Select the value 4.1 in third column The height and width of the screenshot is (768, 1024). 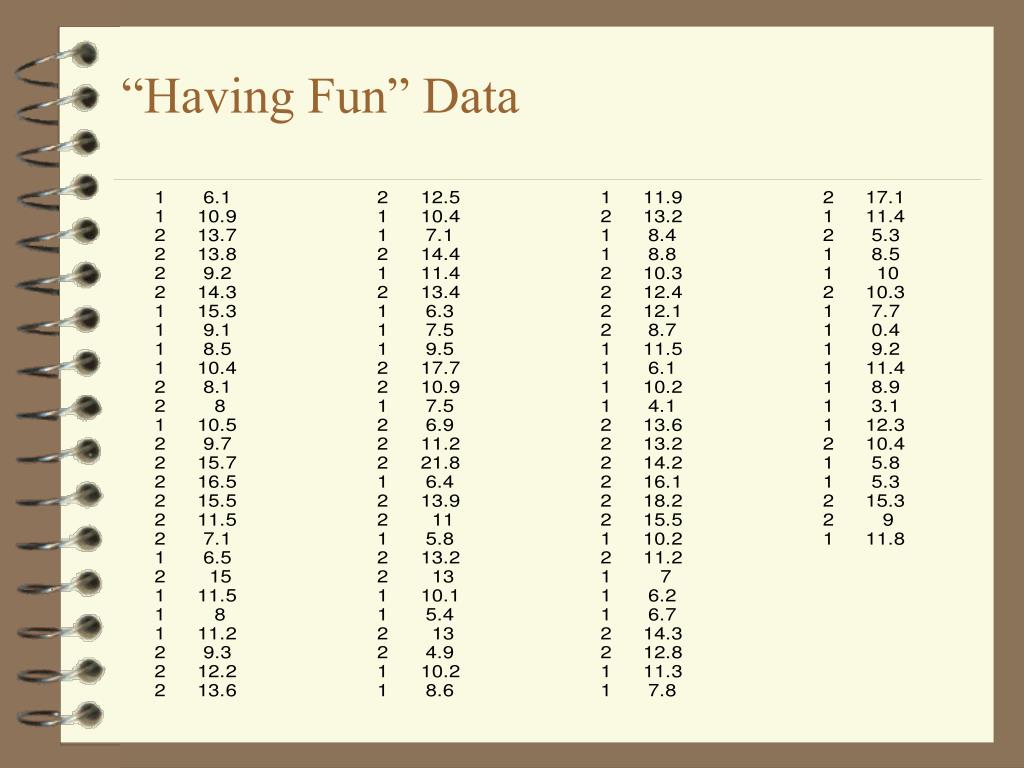coord(662,406)
